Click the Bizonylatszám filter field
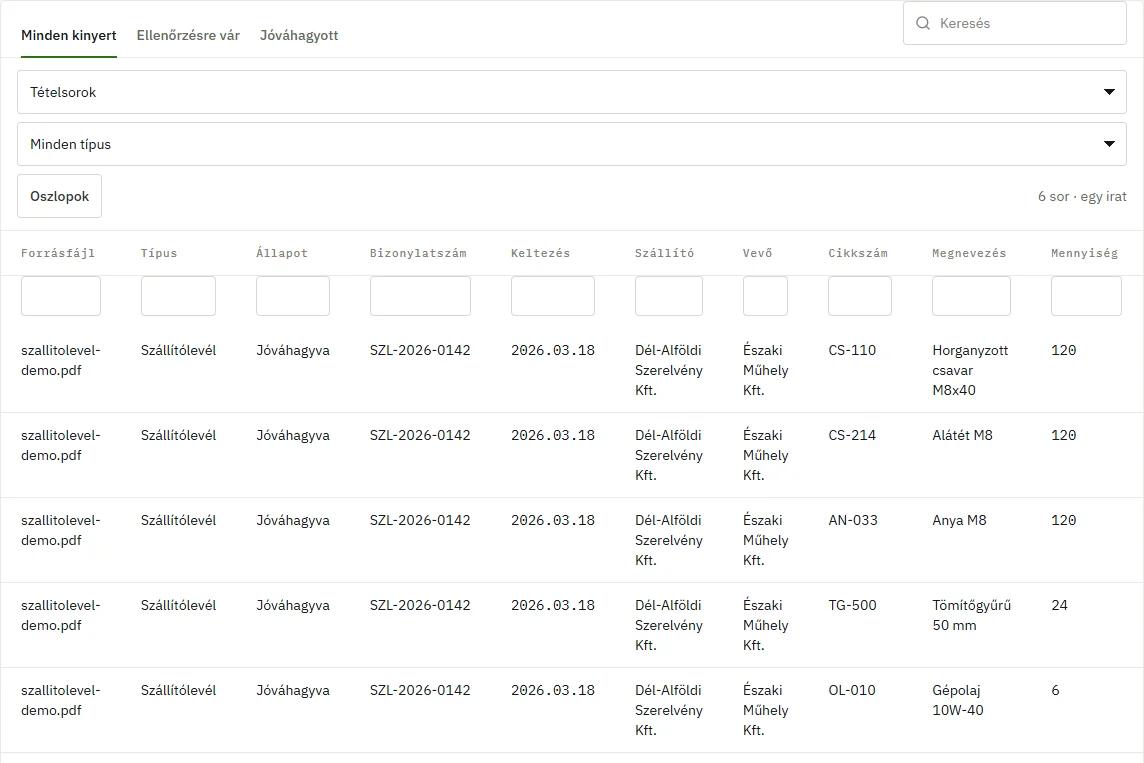Viewport: 1144px width, 763px height. [420, 296]
